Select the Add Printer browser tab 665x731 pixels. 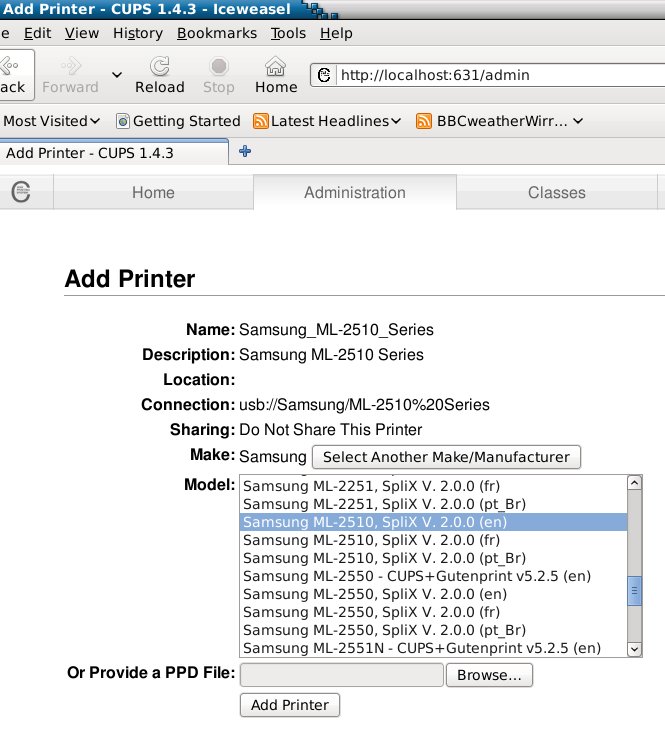114,152
